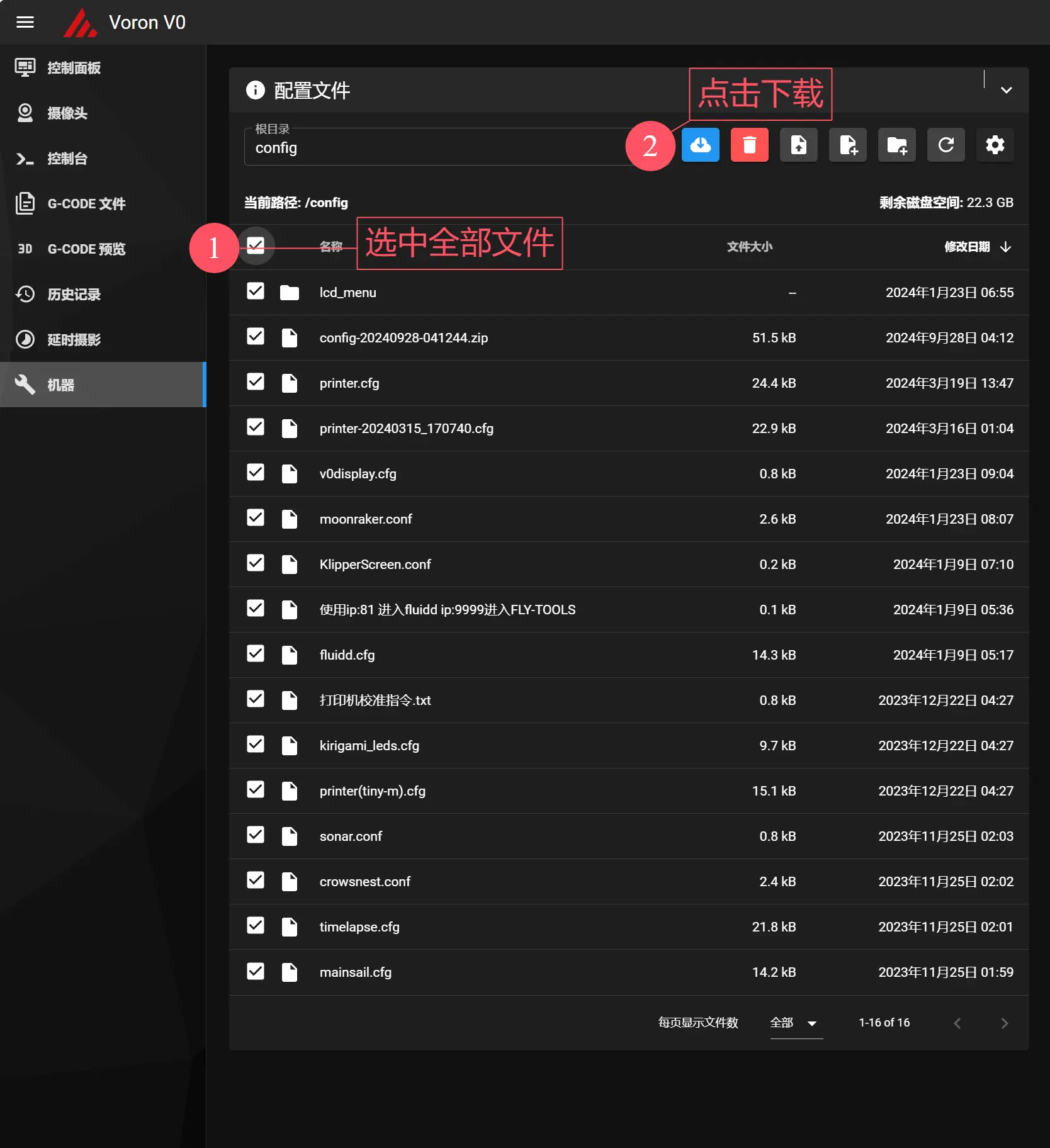Sort files by 修改日期 column
Image resolution: width=1050 pixels, height=1148 pixels.
[967, 247]
